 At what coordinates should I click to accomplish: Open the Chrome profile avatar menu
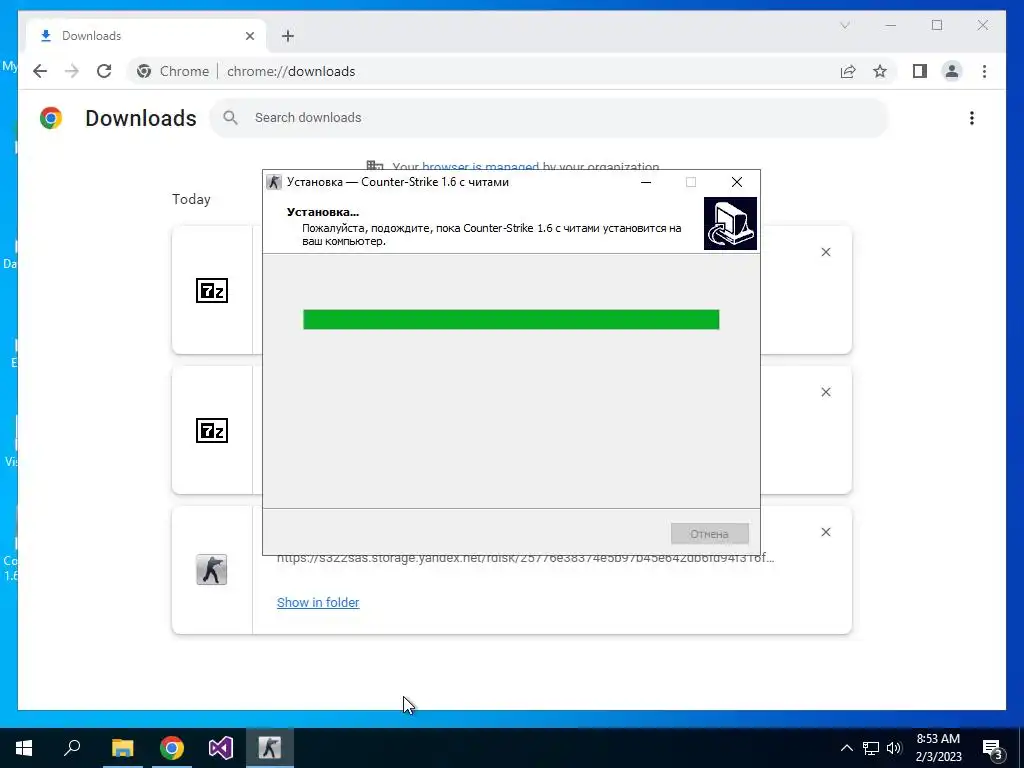(x=952, y=71)
